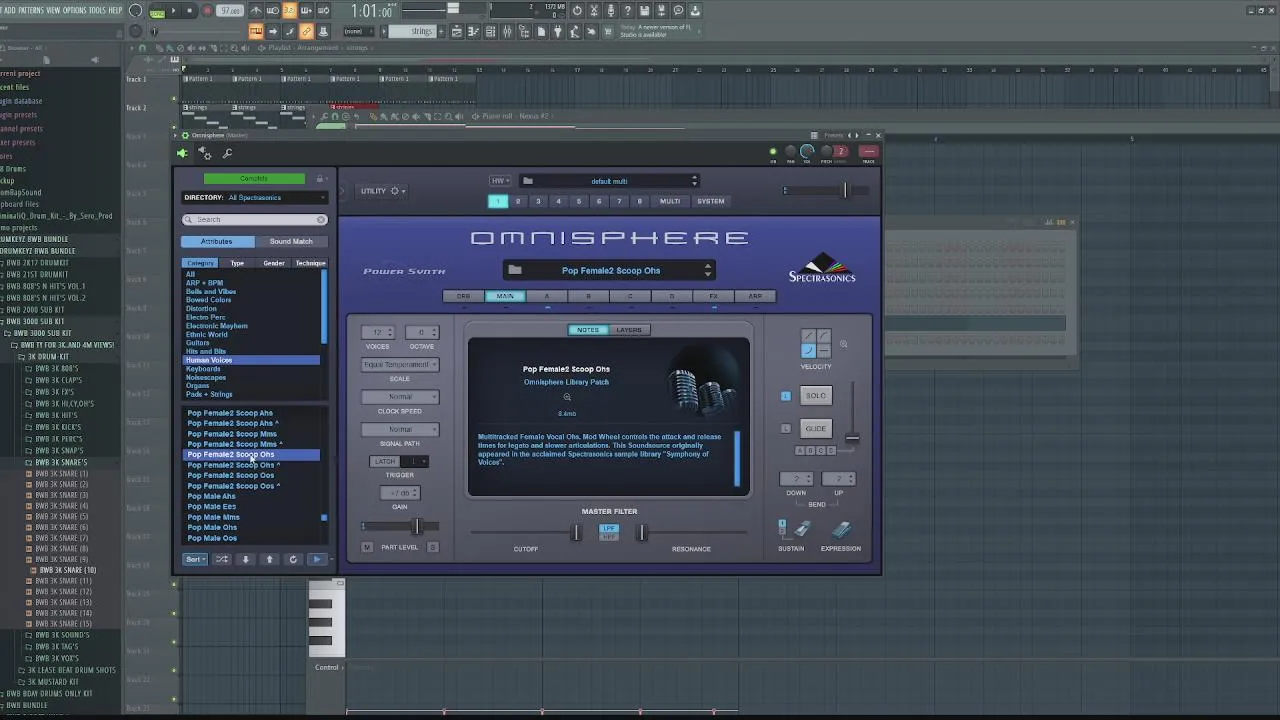Click the Resonance slider handle
Screen dimensions: 1280x720
pos(642,533)
